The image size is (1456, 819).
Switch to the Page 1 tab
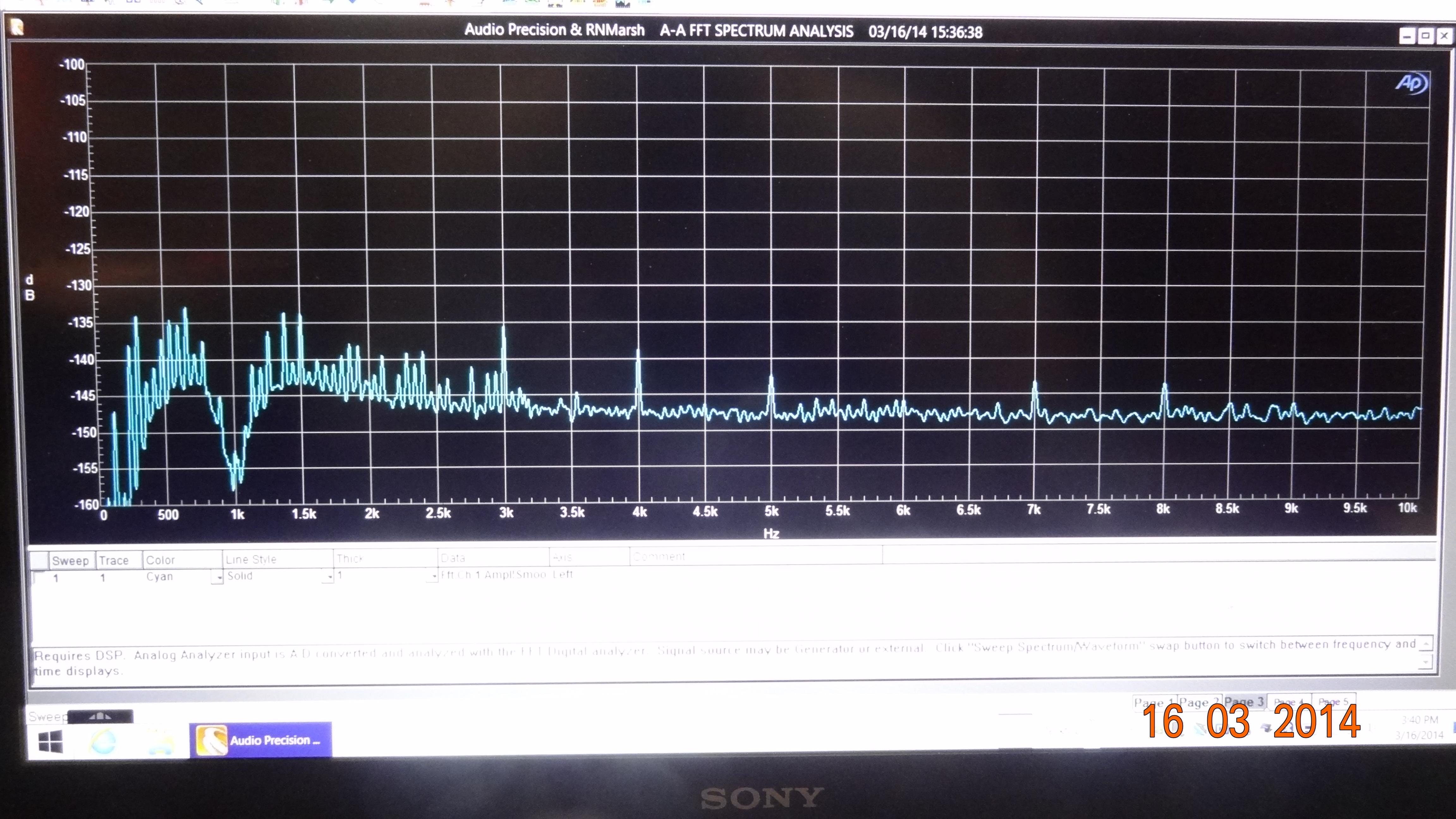pyautogui.click(x=1154, y=703)
